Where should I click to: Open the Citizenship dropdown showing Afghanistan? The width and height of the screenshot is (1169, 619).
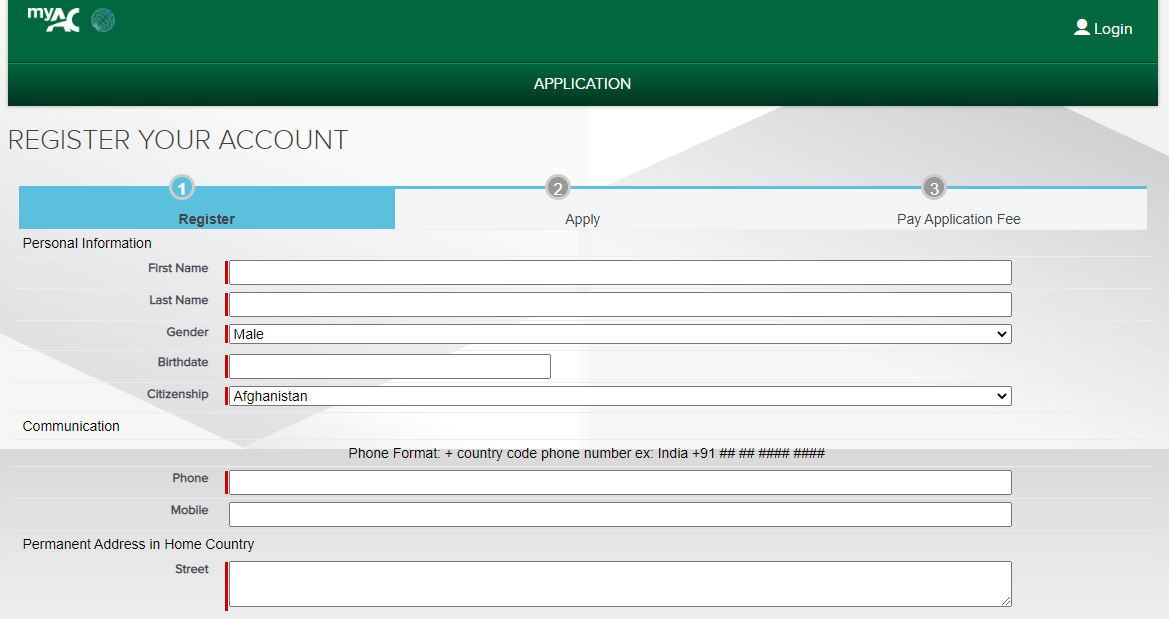pyautogui.click(x=618, y=396)
